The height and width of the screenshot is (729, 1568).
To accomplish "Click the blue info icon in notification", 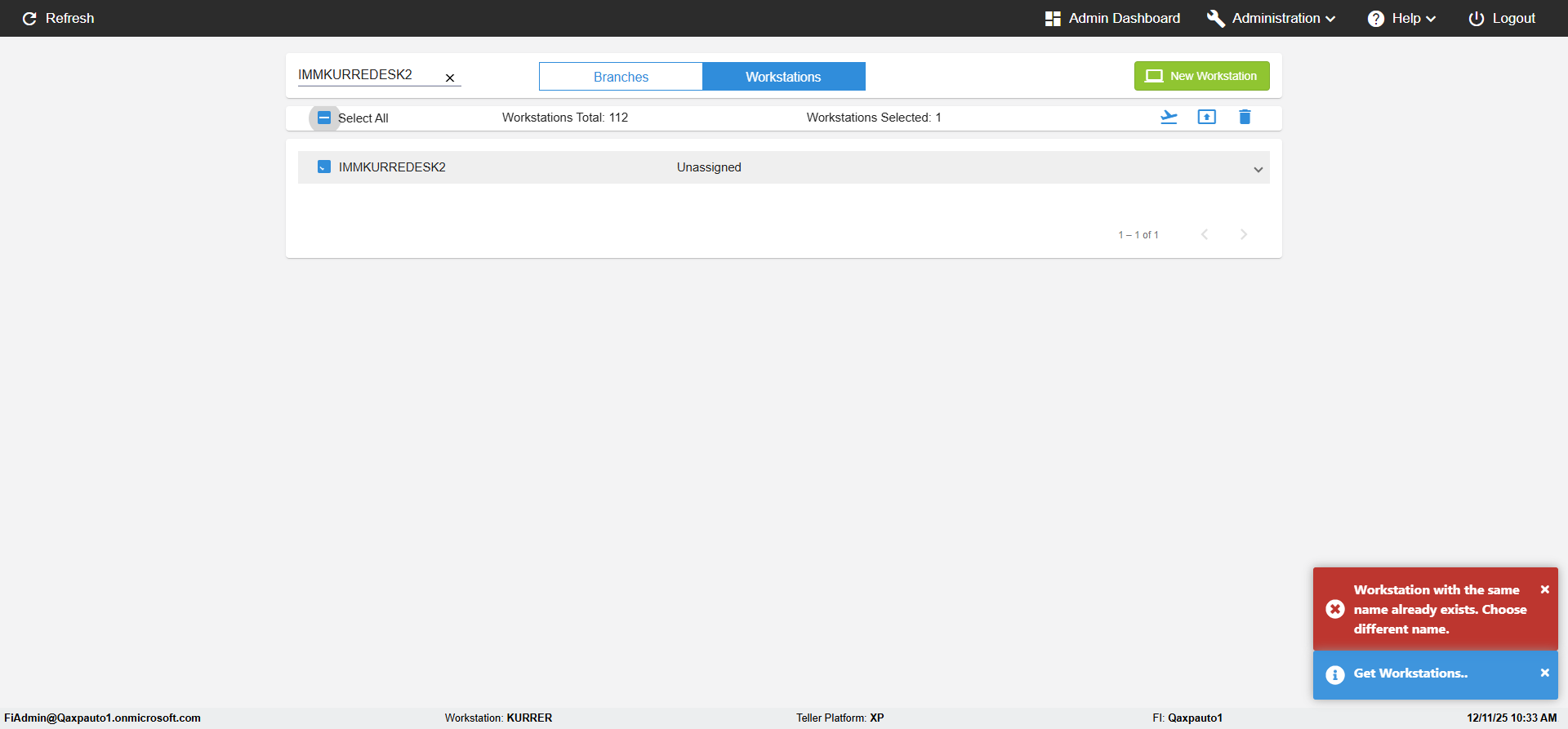I will pos(1335,675).
